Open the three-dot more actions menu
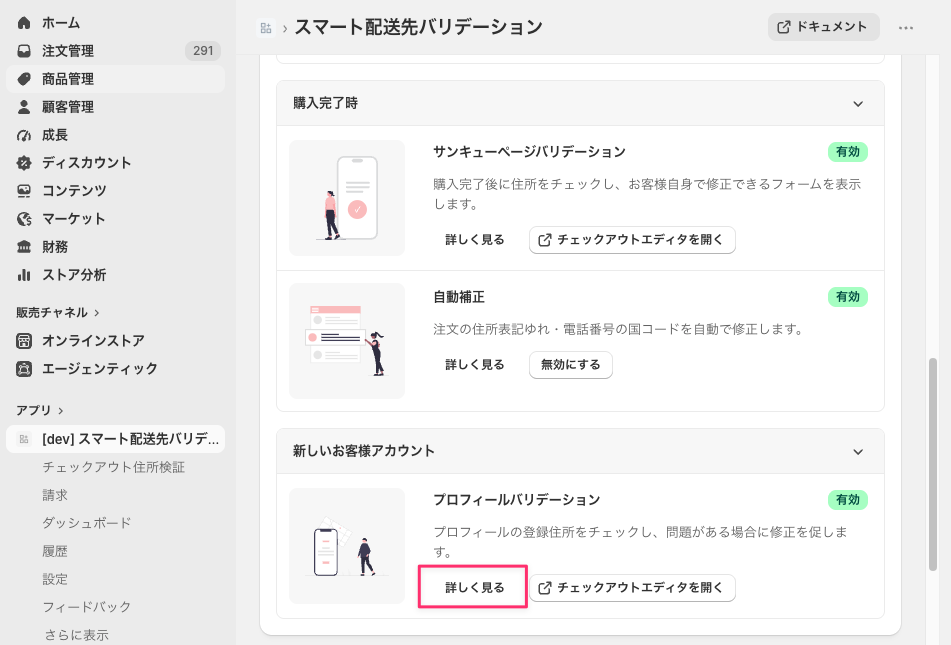This screenshot has width=951, height=645. coord(906,27)
